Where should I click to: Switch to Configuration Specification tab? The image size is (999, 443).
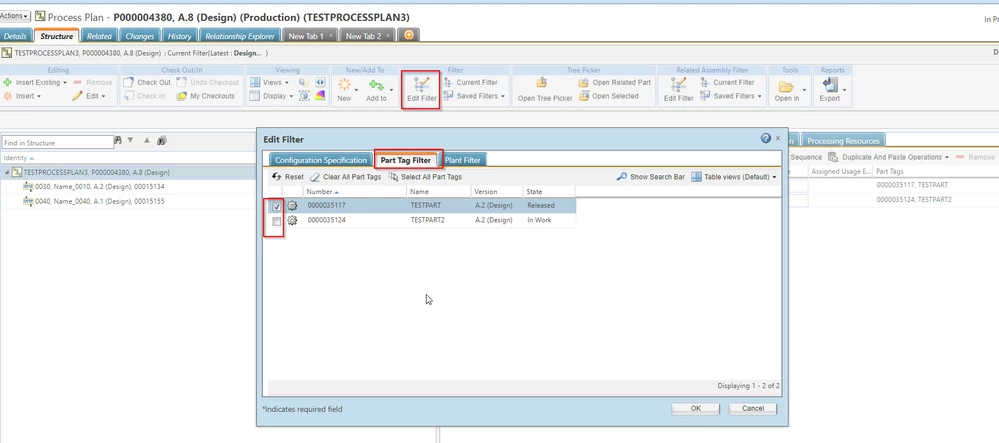(x=321, y=160)
